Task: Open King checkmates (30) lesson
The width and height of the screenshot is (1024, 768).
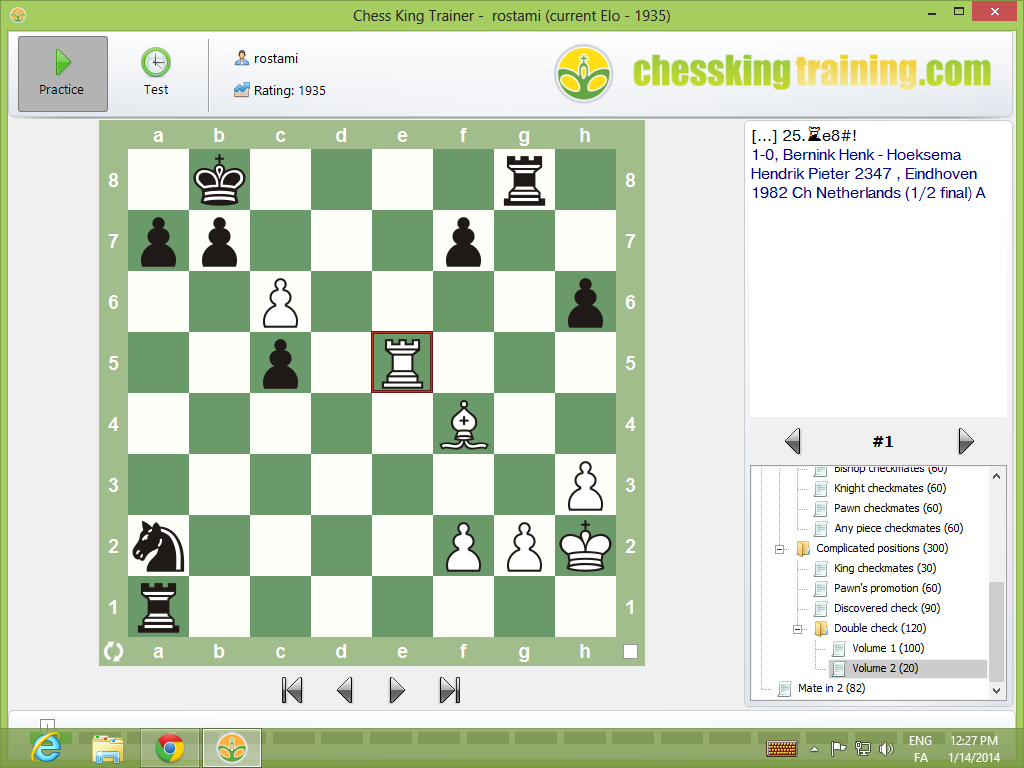Action: click(x=885, y=568)
